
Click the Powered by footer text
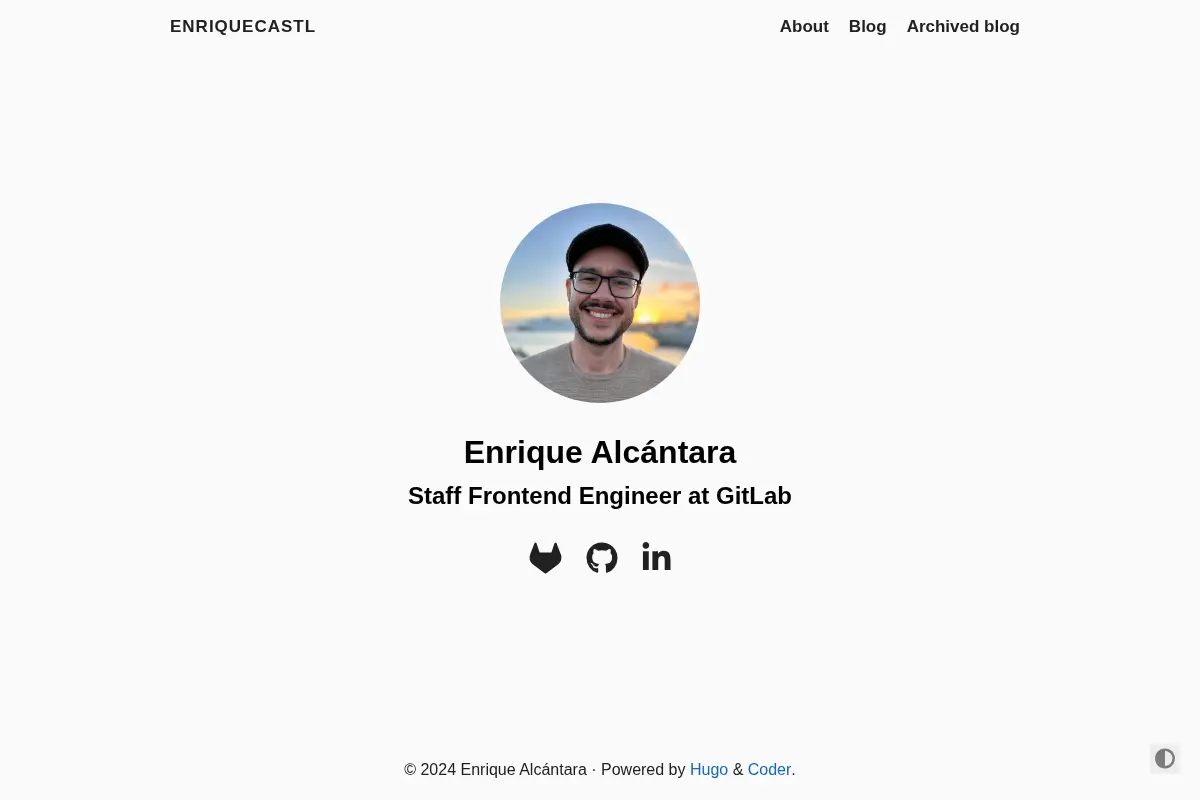pos(643,769)
